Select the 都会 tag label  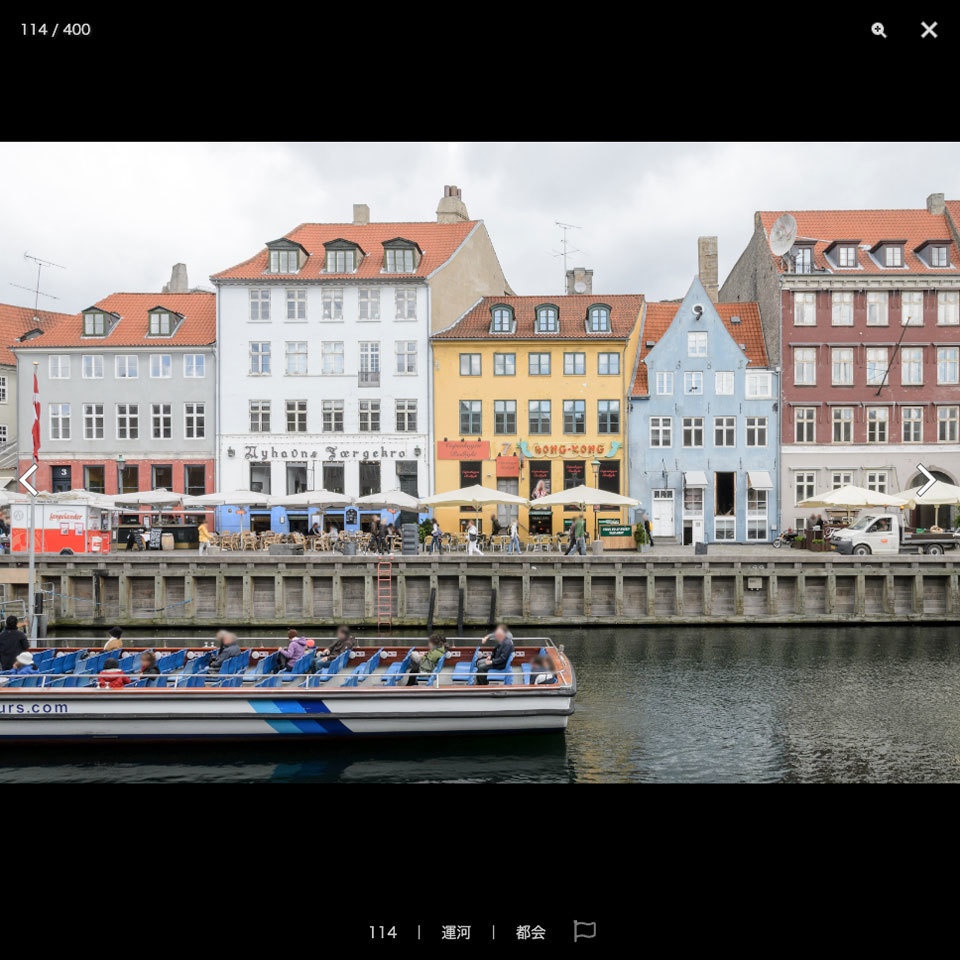point(531,932)
